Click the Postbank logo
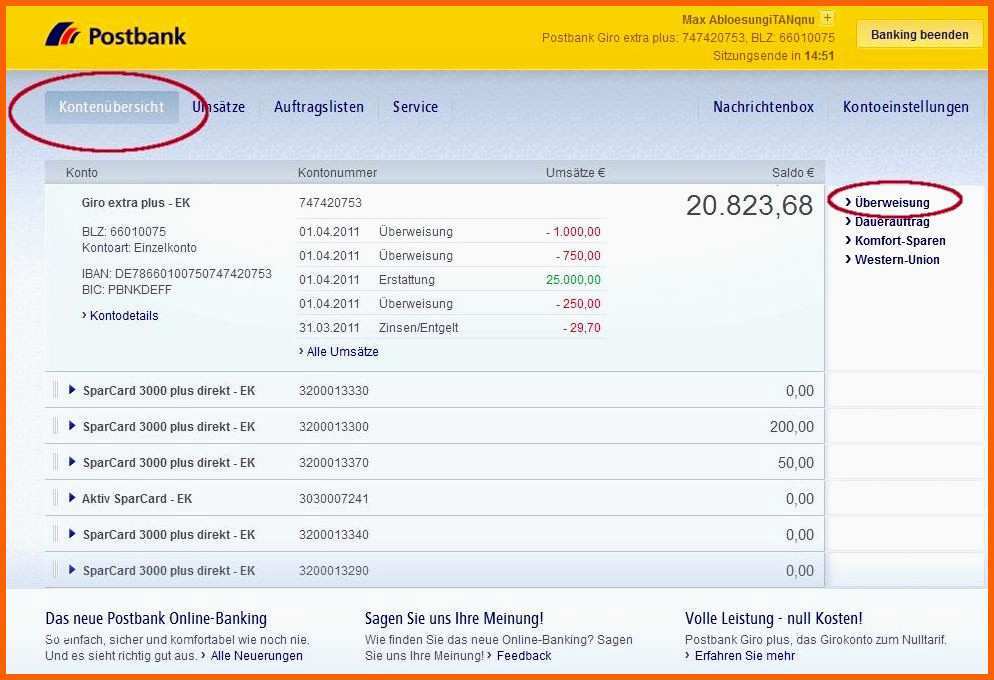Screen dimensions: 994x680 coord(115,35)
